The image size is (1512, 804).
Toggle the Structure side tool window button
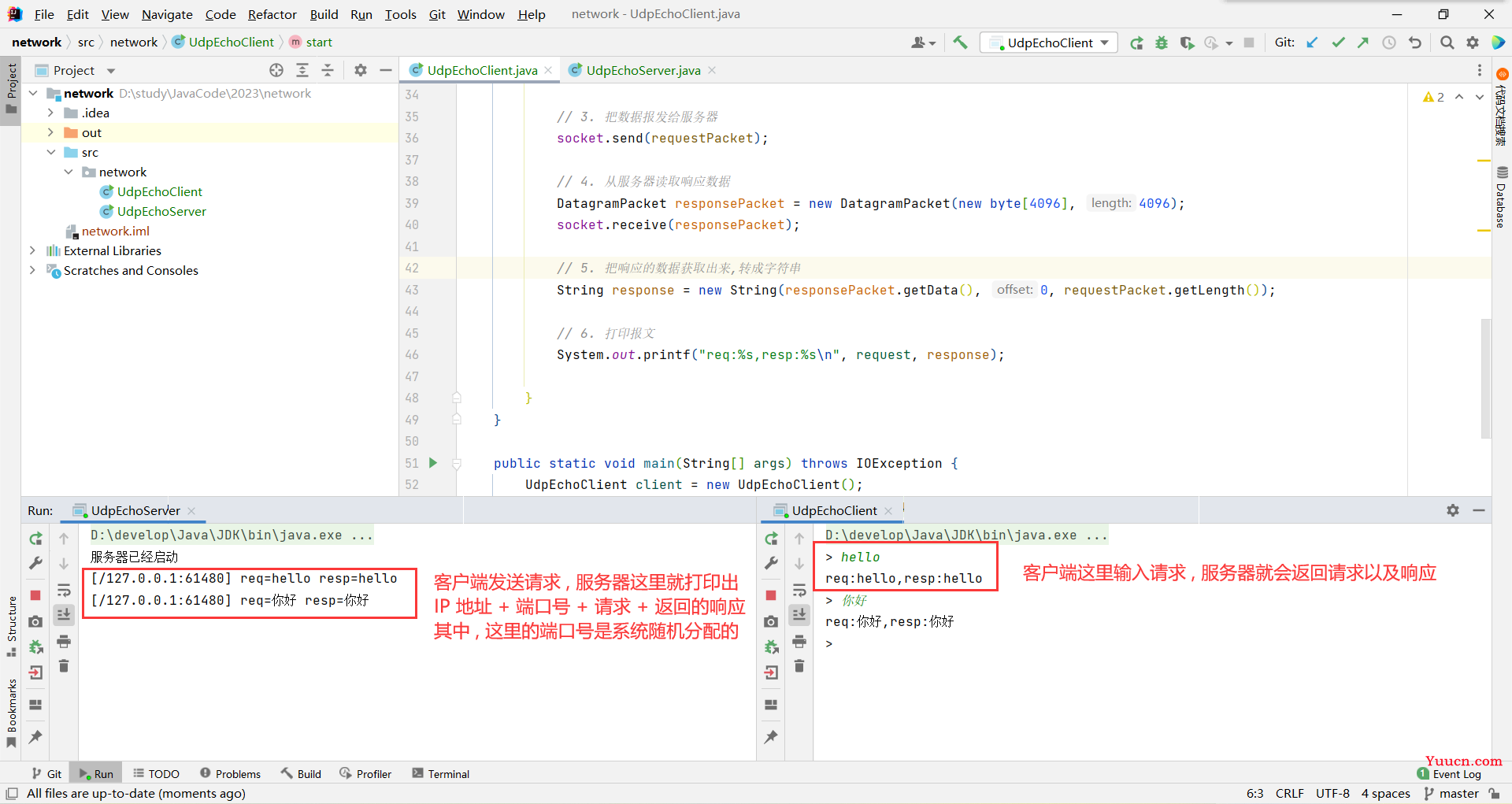[11, 626]
